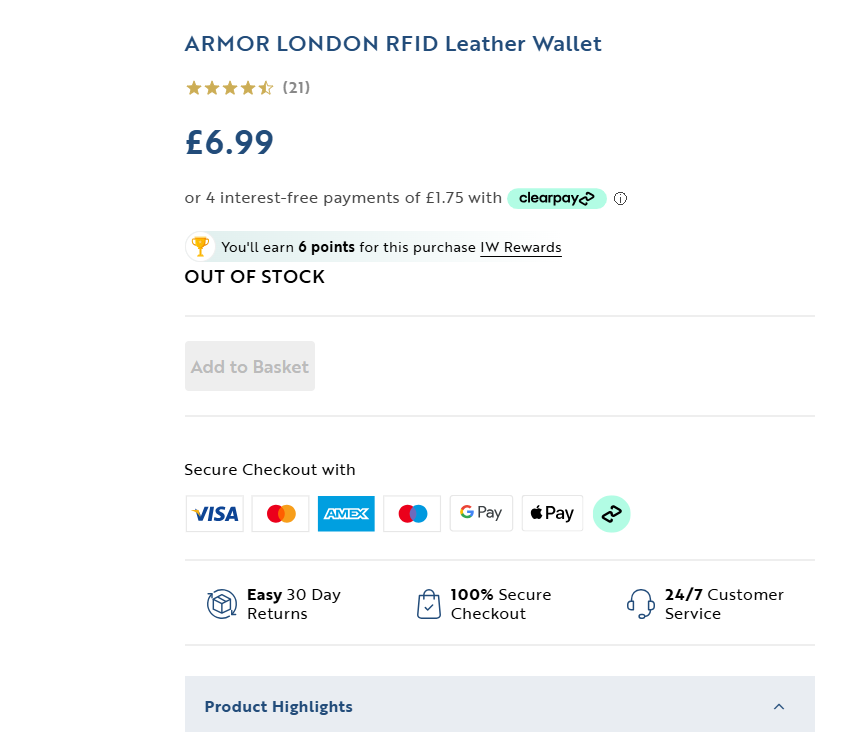This screenshot has width=843, height=732.
Task: Click the Customer Service headset icon
Action: coord(640,604)
